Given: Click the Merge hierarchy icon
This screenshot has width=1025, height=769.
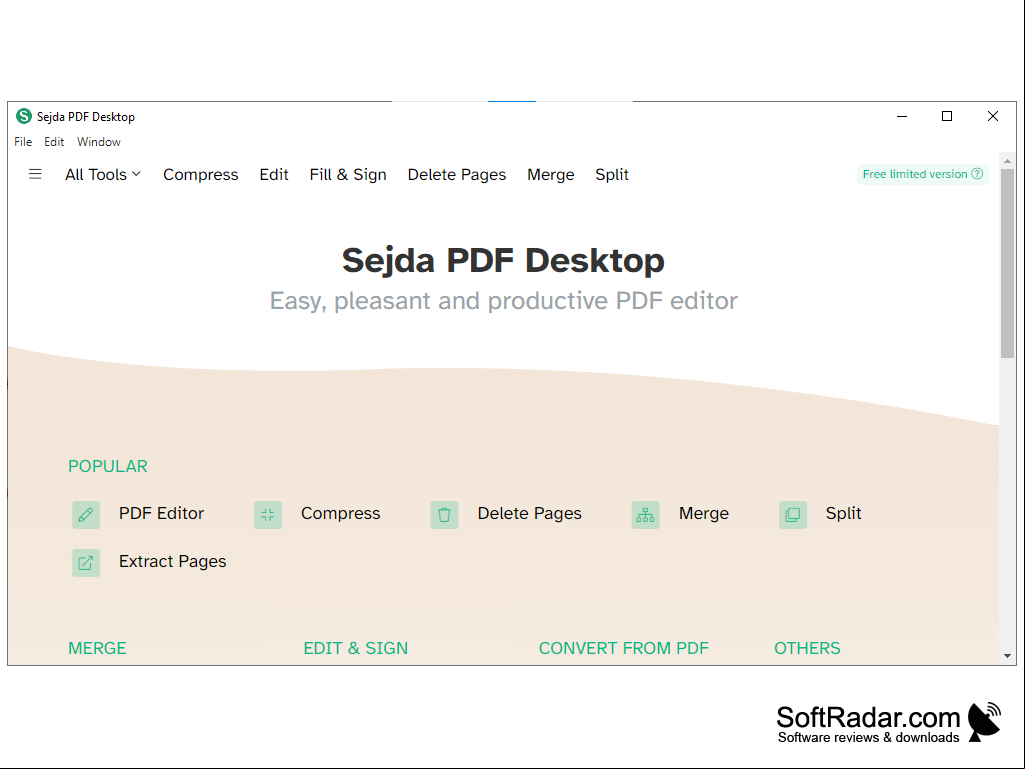Looking at the screenshot, I should coord(646,515).
